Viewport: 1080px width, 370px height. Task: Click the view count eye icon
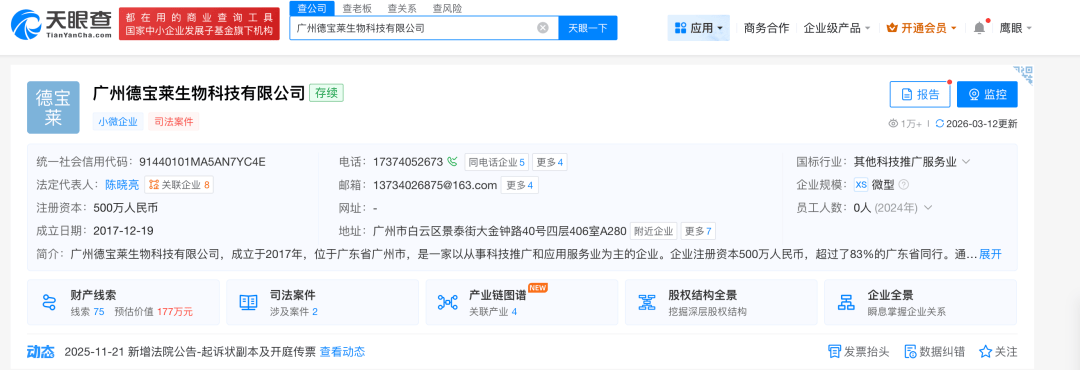click(x=893, y=123)
